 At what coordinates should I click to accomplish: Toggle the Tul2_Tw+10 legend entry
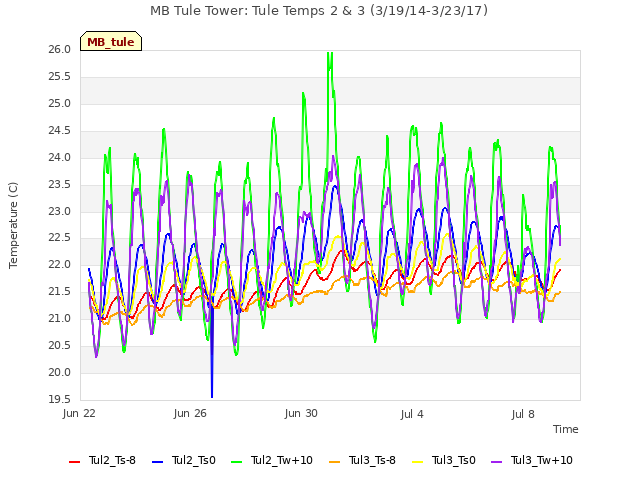[x=272, y=460]
